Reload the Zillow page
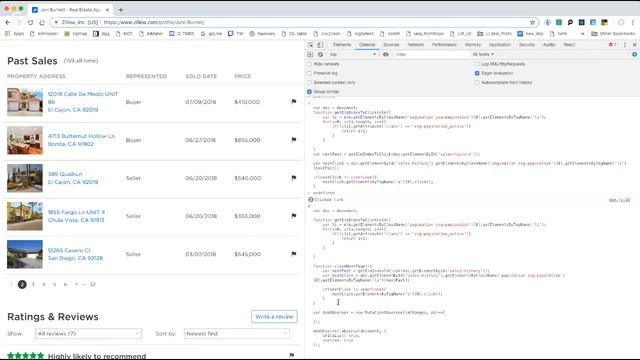The image size is (640, 360). coord(31,22)
